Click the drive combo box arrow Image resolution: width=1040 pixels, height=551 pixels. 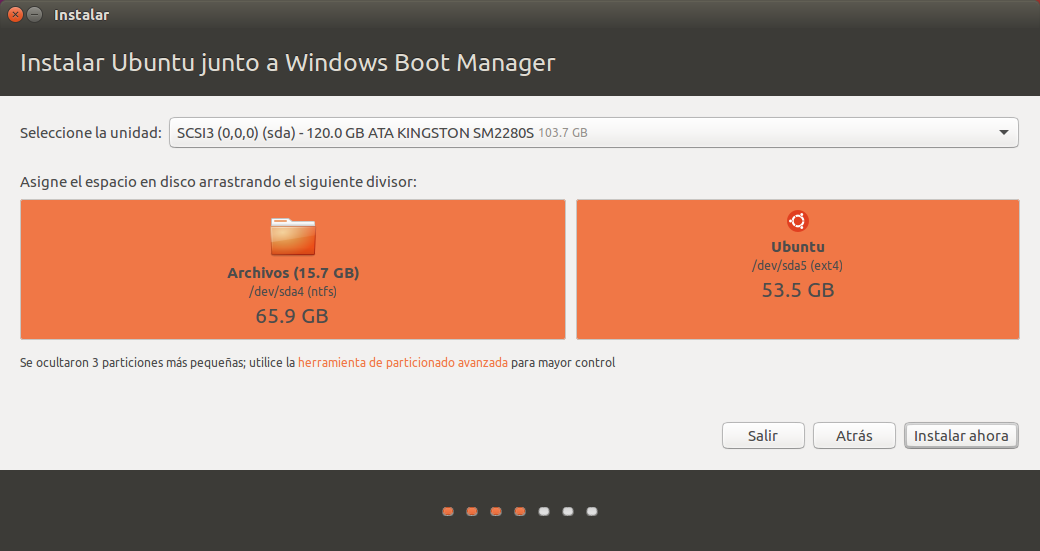[x=1003, y=132]
